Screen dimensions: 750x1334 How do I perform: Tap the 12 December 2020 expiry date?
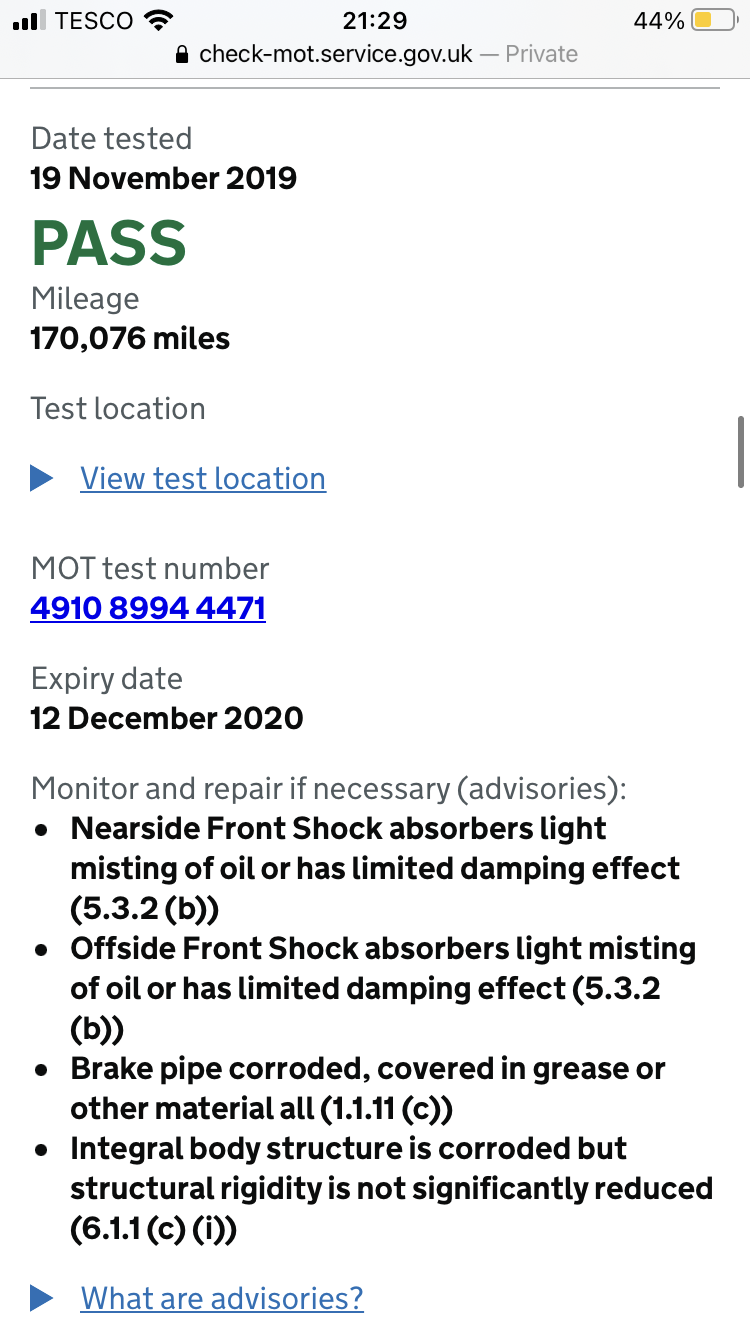[167, 719]
